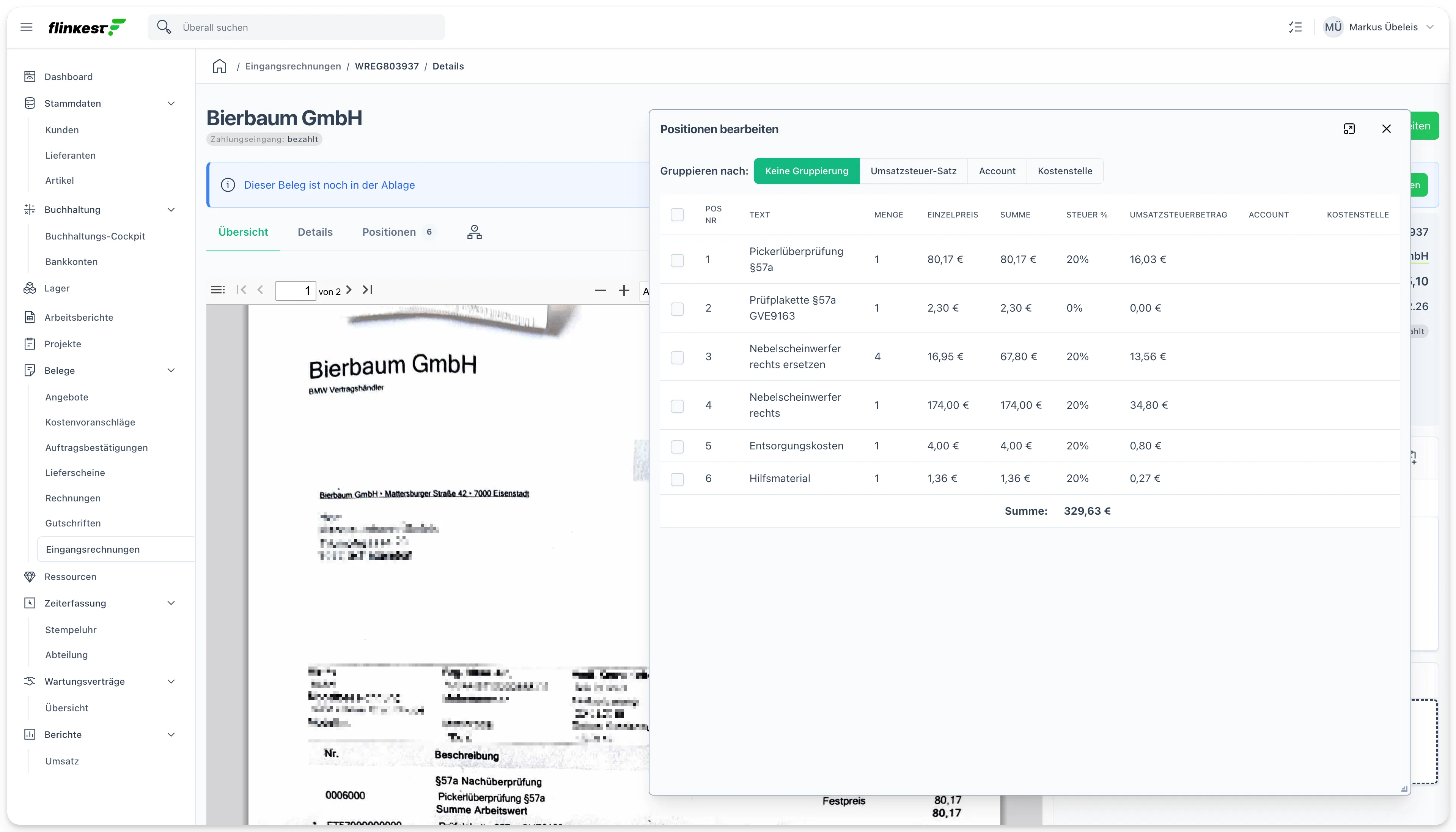Click the Projekte clipboard icon
This screenshot has width=1456, height=832.
[30, 344]
